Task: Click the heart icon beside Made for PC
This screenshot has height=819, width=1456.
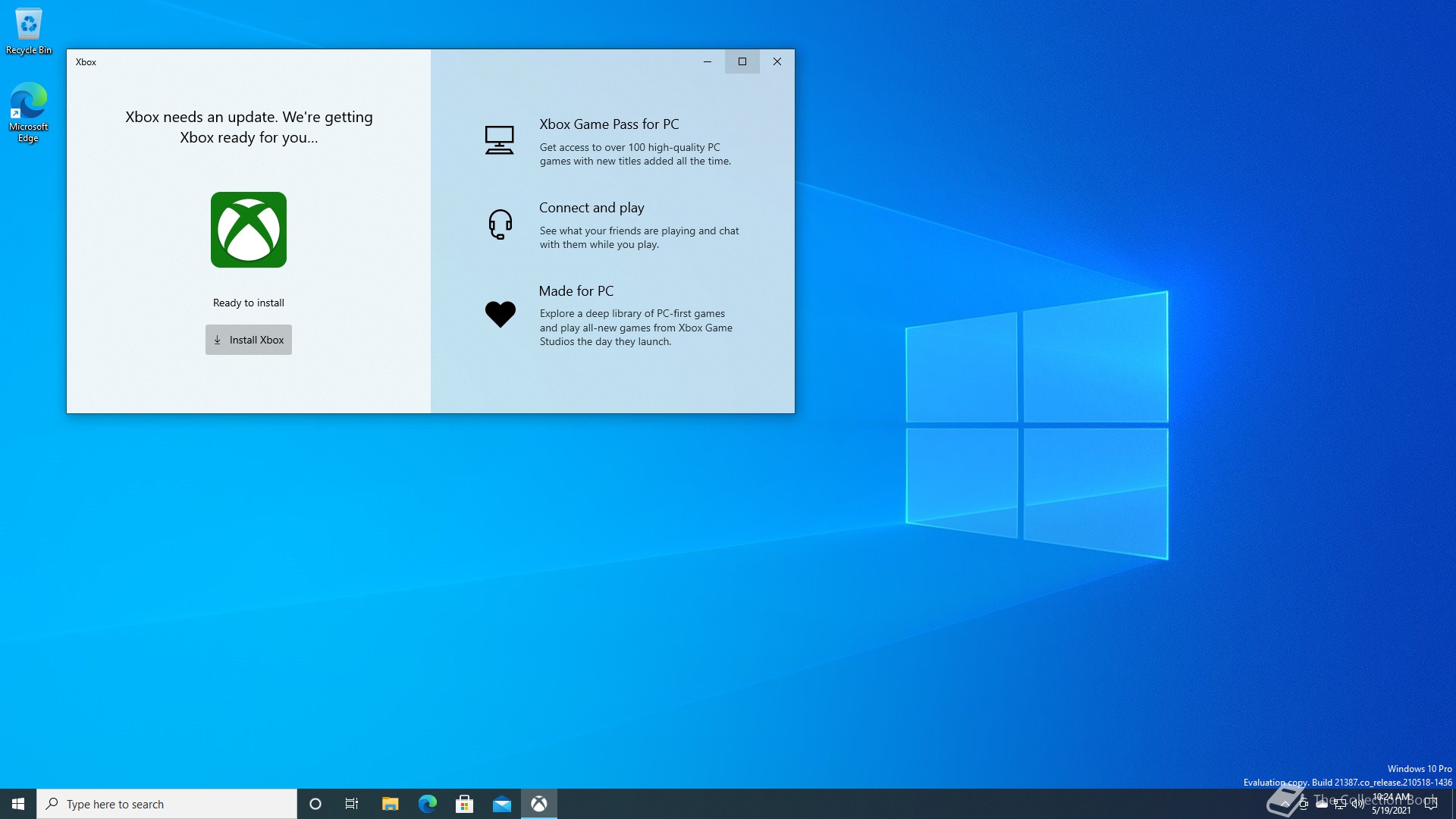Action: click(500, 314)
